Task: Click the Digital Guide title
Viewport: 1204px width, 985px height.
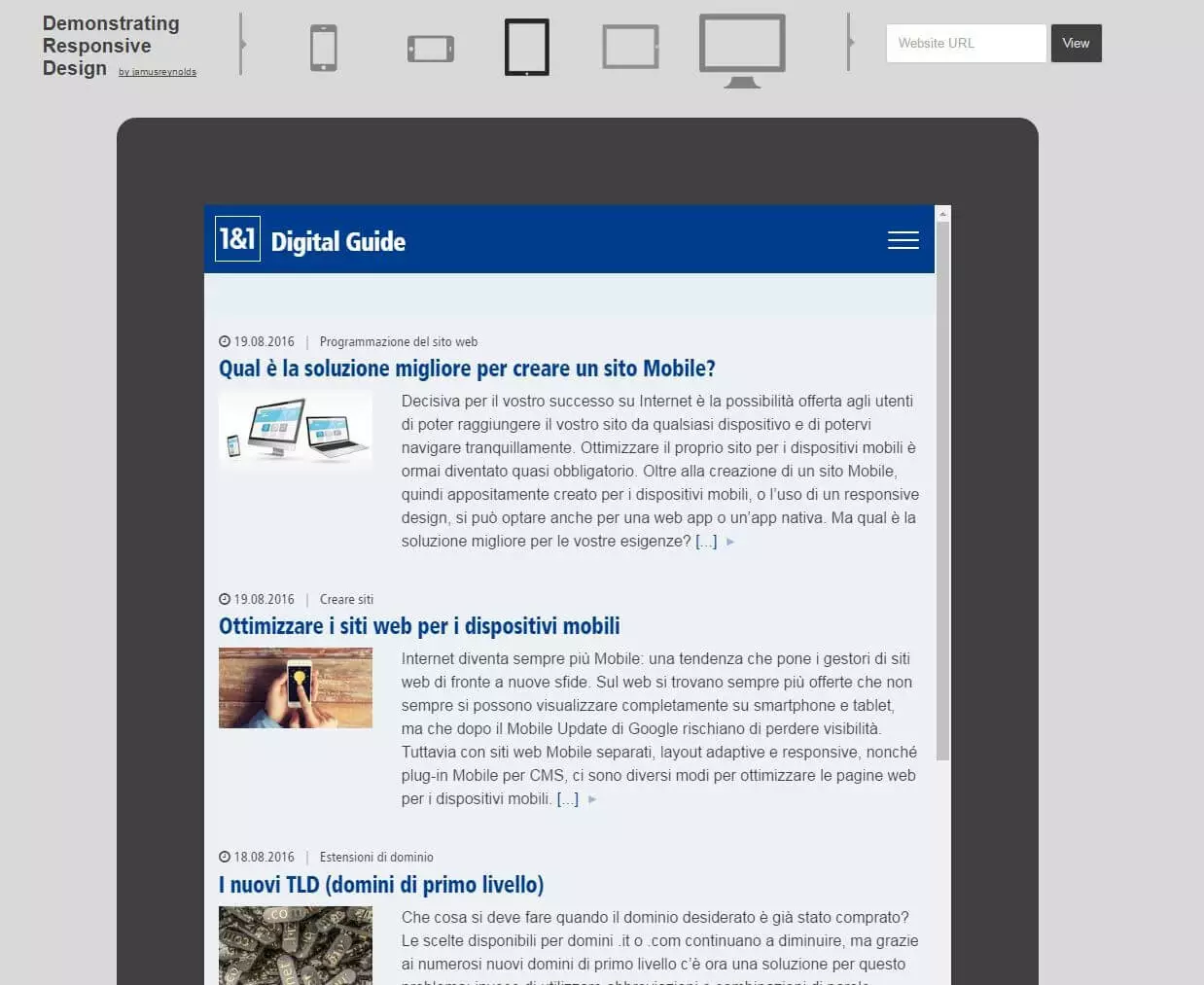Action: pyautogui.click(x=337, y=241)
